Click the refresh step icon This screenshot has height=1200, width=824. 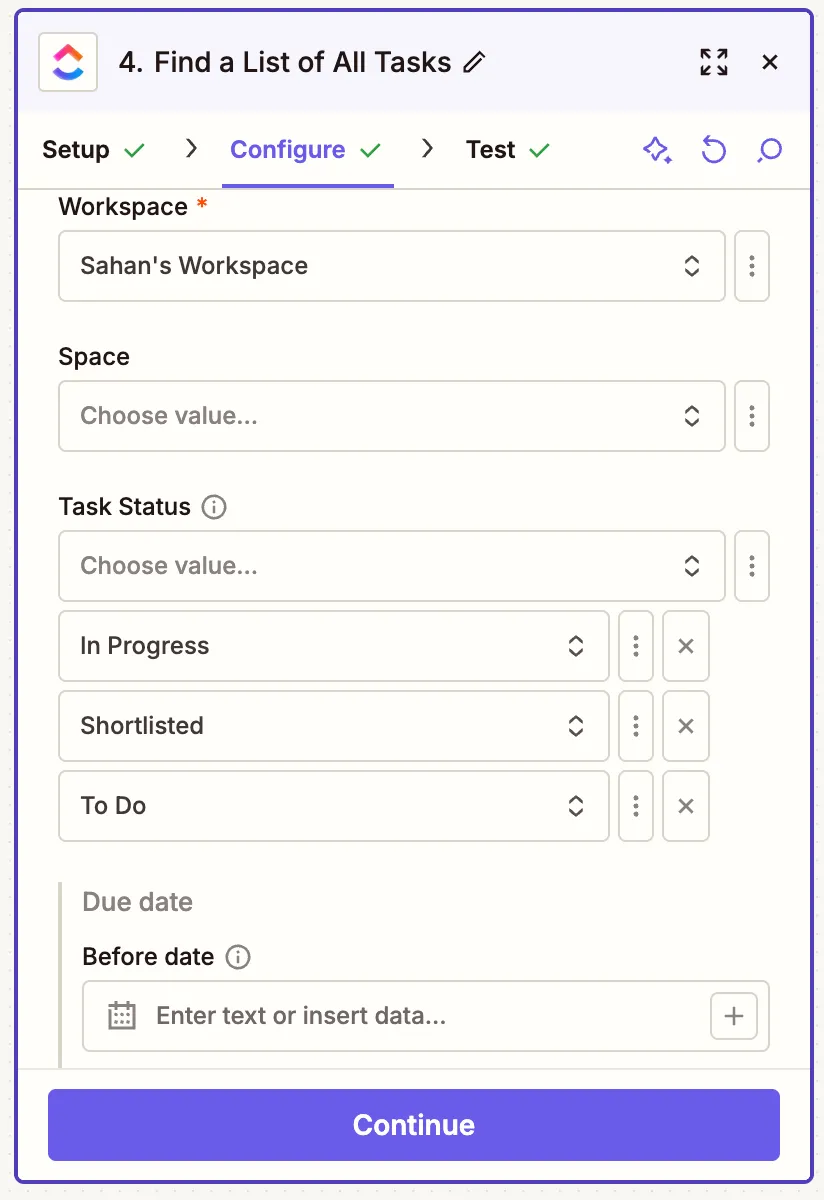tap(714, 149)
